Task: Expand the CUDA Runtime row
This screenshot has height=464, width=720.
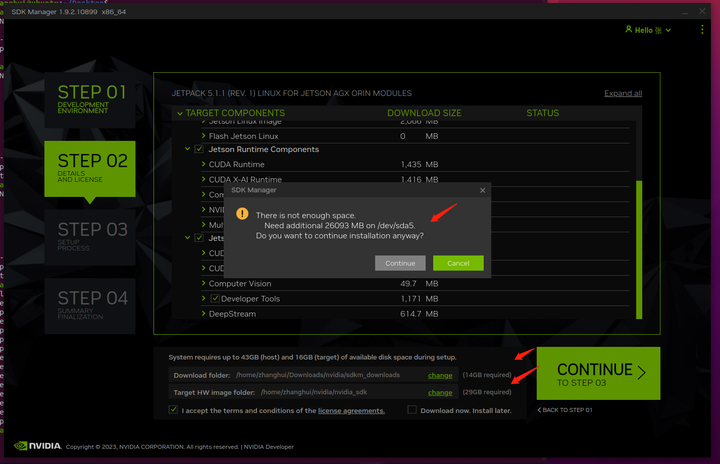Action: 203,164
